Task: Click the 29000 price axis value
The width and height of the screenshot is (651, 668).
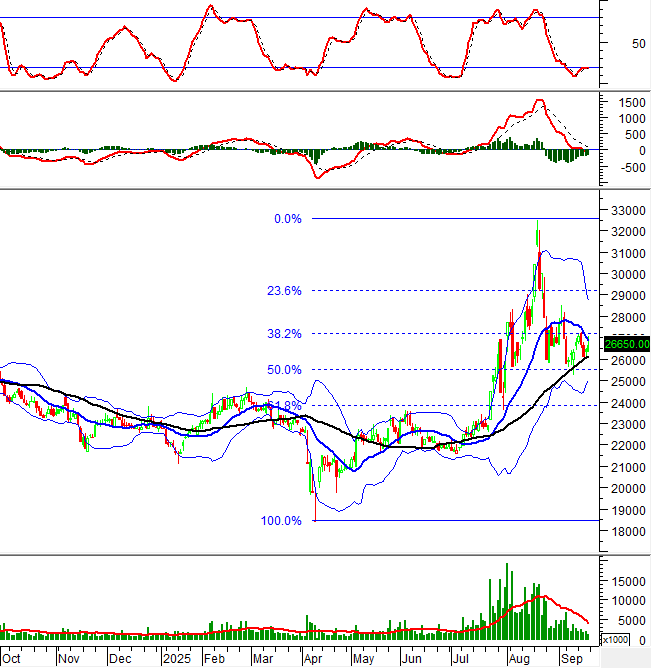Action: (628, 296)
